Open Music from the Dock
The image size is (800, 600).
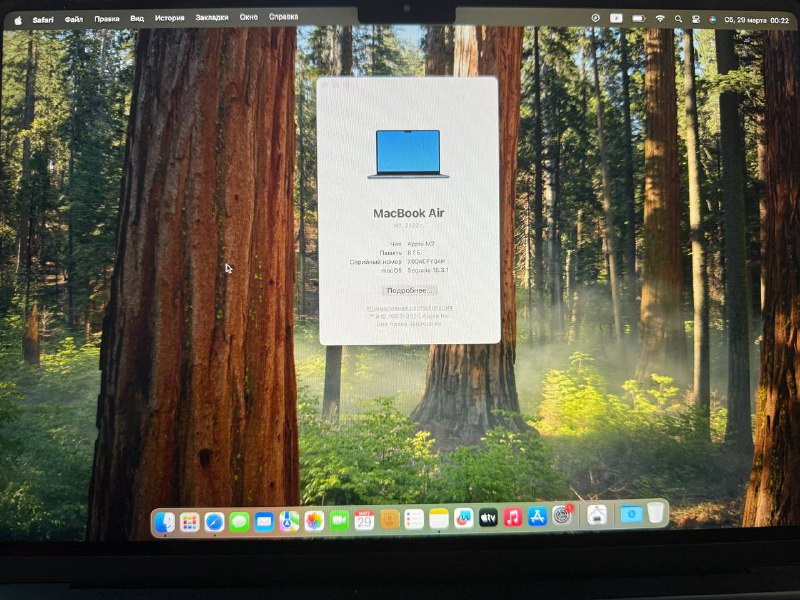coord(513,518)
